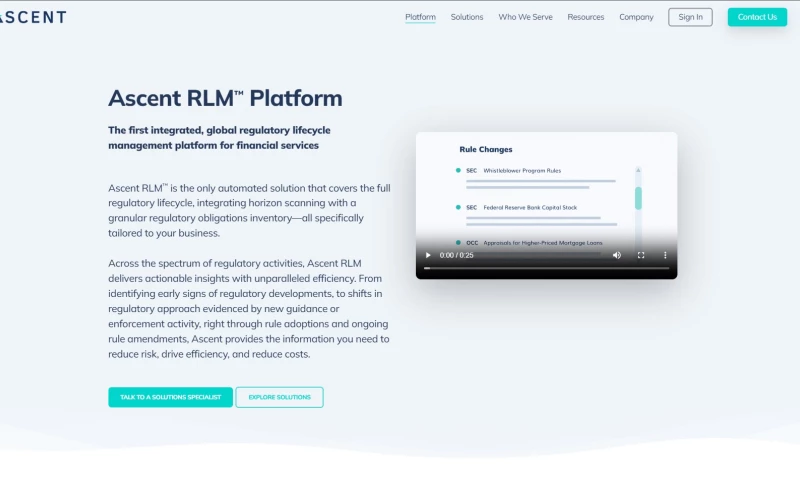
Task: Open the video's more options menu
Action: tap(665, 255)
